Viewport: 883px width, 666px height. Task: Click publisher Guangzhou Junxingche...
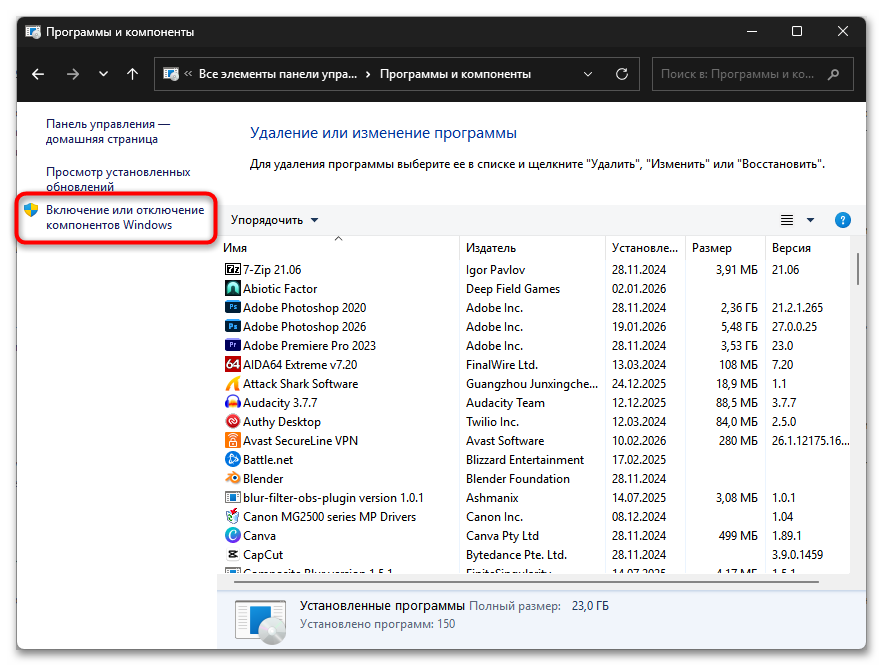[532, 383]
